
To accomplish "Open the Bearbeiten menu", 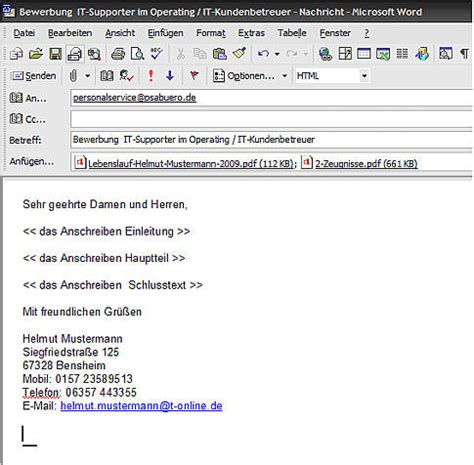I will [70, 33].
